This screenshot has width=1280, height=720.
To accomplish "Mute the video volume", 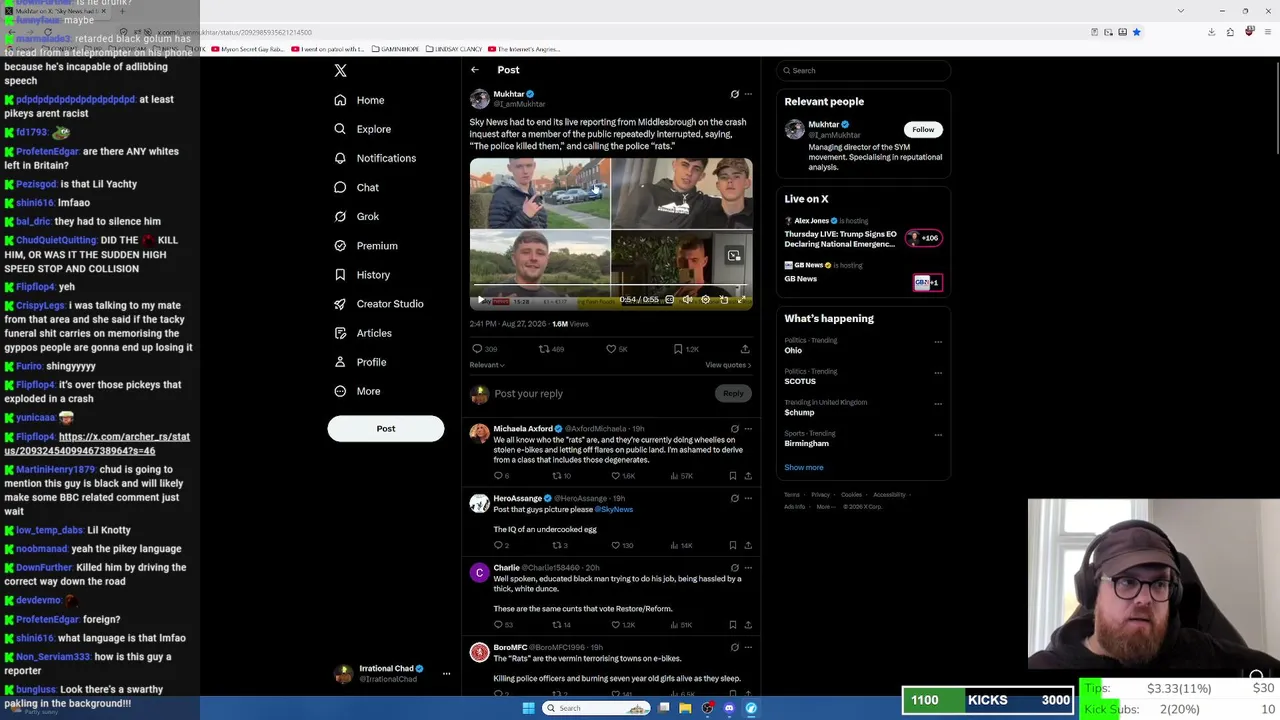I will click(687, 300).
